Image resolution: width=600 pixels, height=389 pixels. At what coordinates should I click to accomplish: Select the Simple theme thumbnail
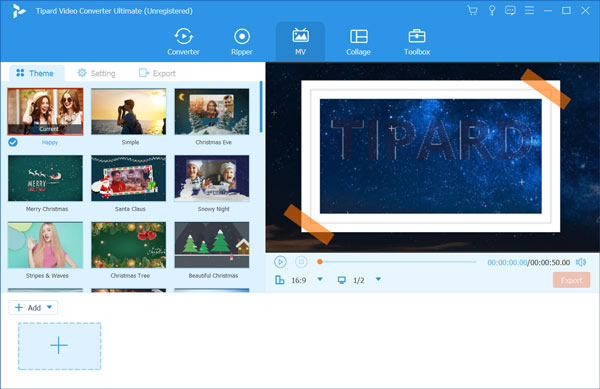129,111
